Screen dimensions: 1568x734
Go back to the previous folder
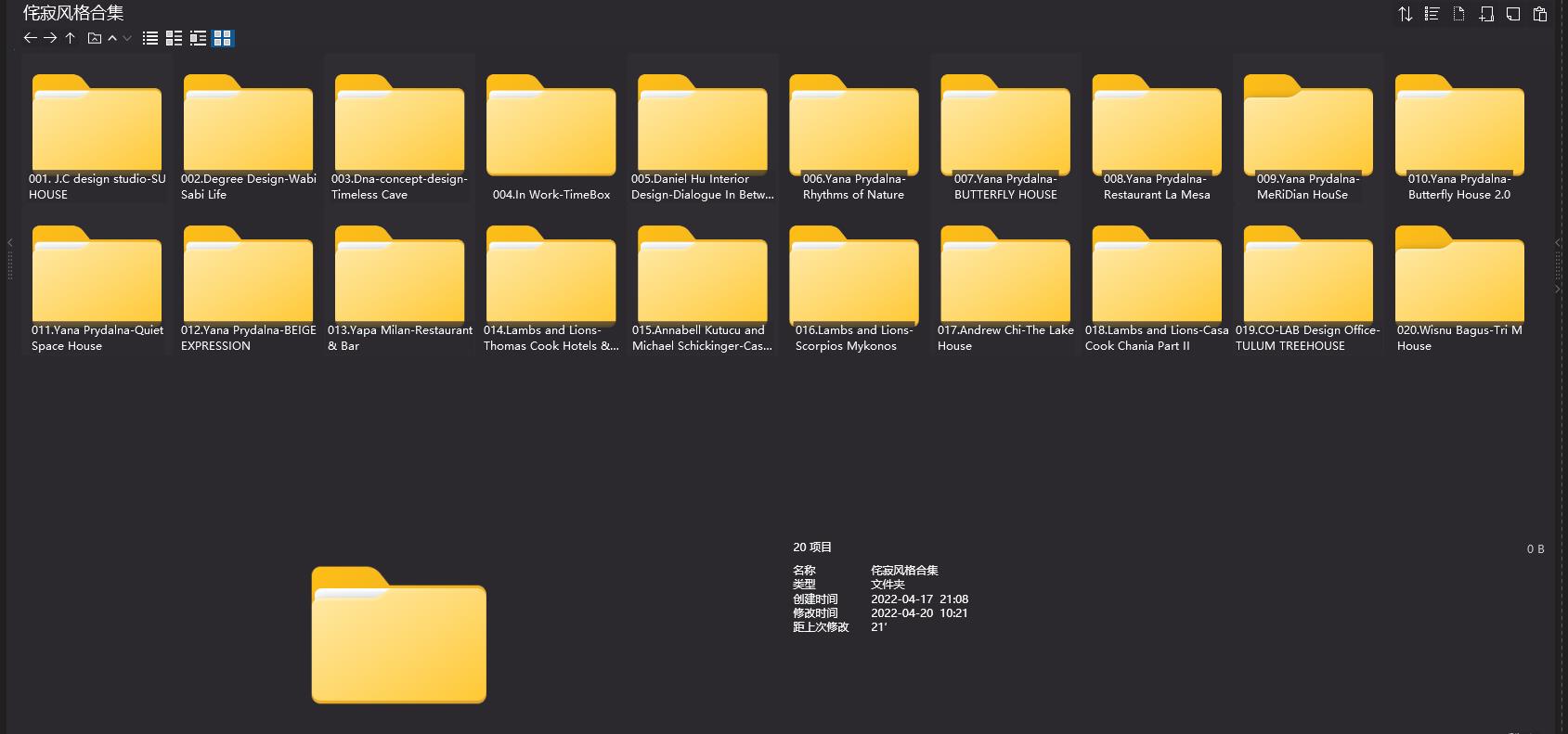[30, 38]
